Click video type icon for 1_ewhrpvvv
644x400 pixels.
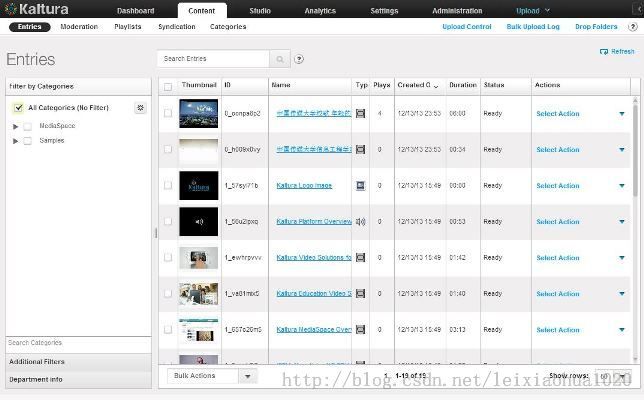(360, 257)
